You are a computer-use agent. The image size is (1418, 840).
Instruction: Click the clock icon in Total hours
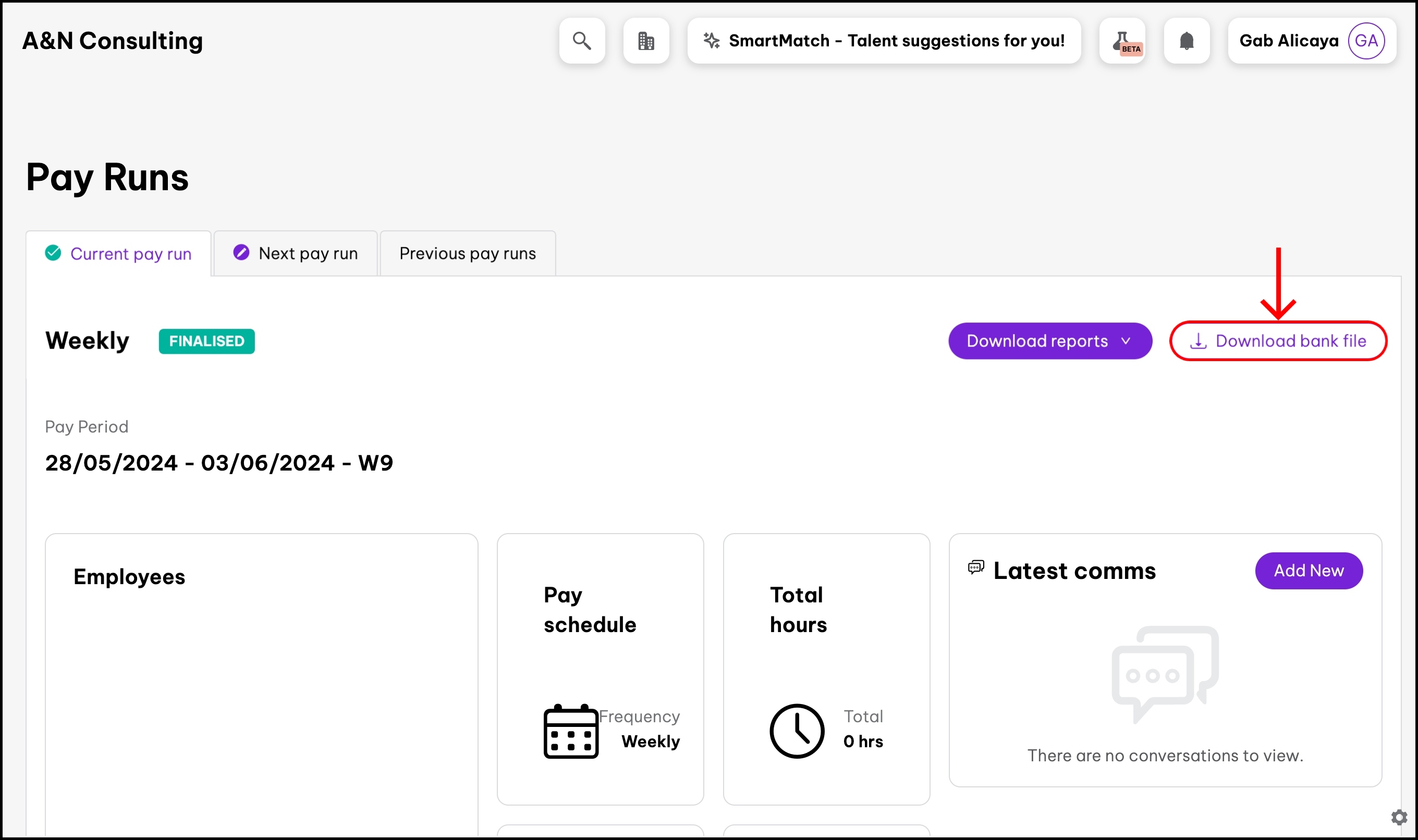tap(796, 731)
